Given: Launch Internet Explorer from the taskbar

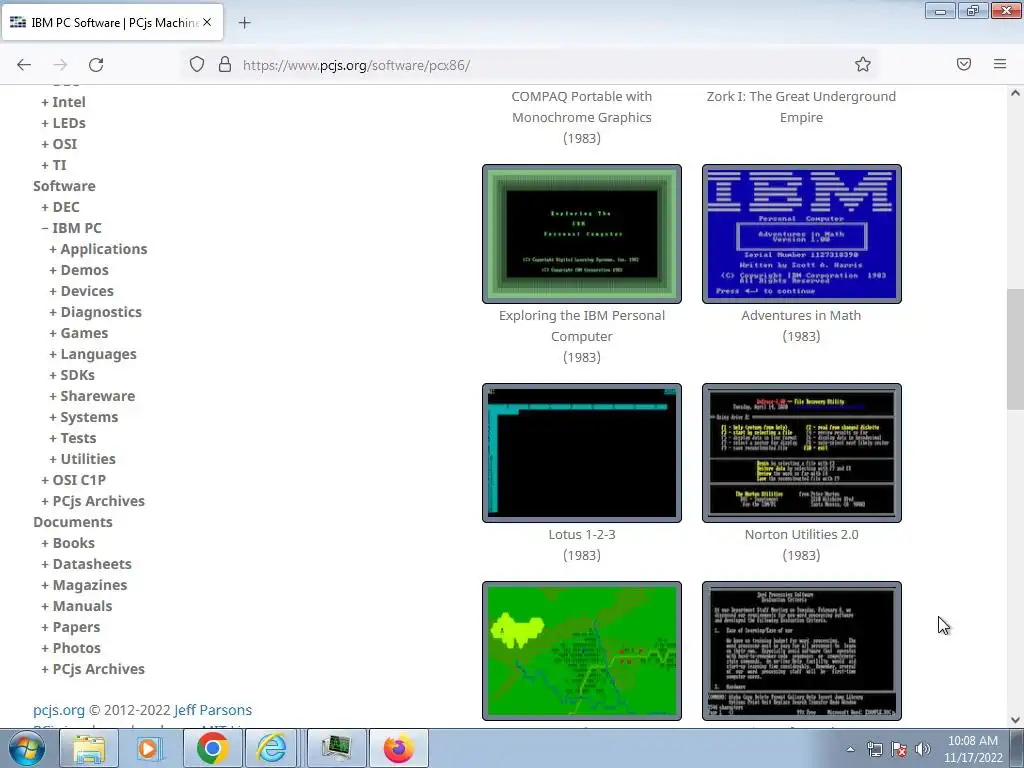Looking at the screenshot, I should tap(272, 748).
